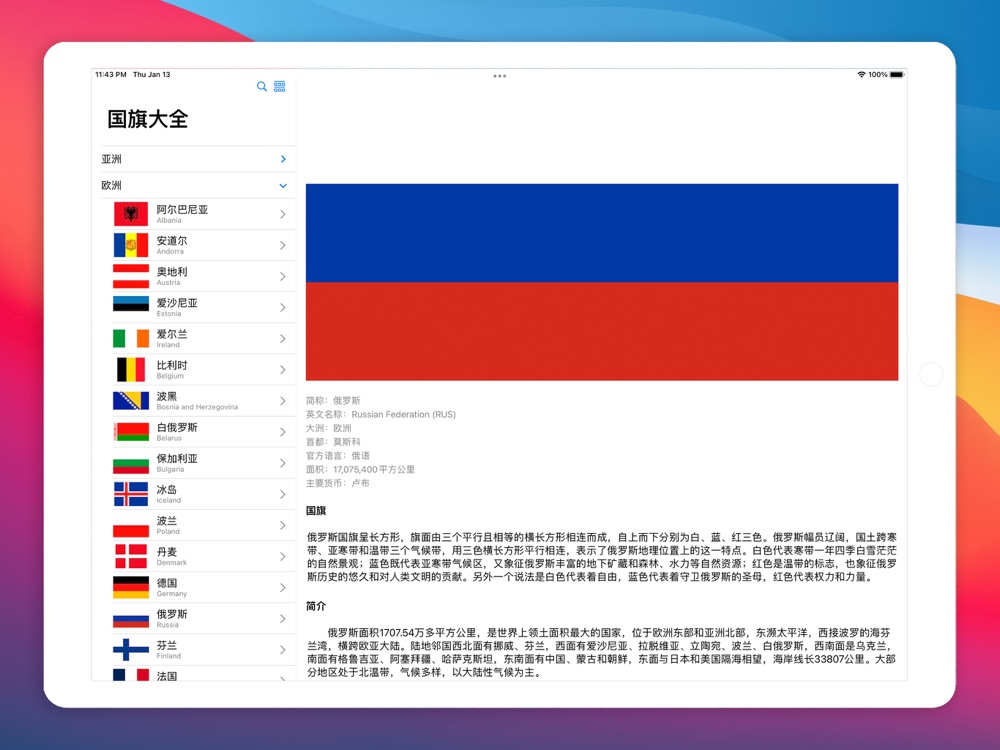1000x750 pixels.
Task: Choose 安道尔 country name
Action: coord(172,240)
